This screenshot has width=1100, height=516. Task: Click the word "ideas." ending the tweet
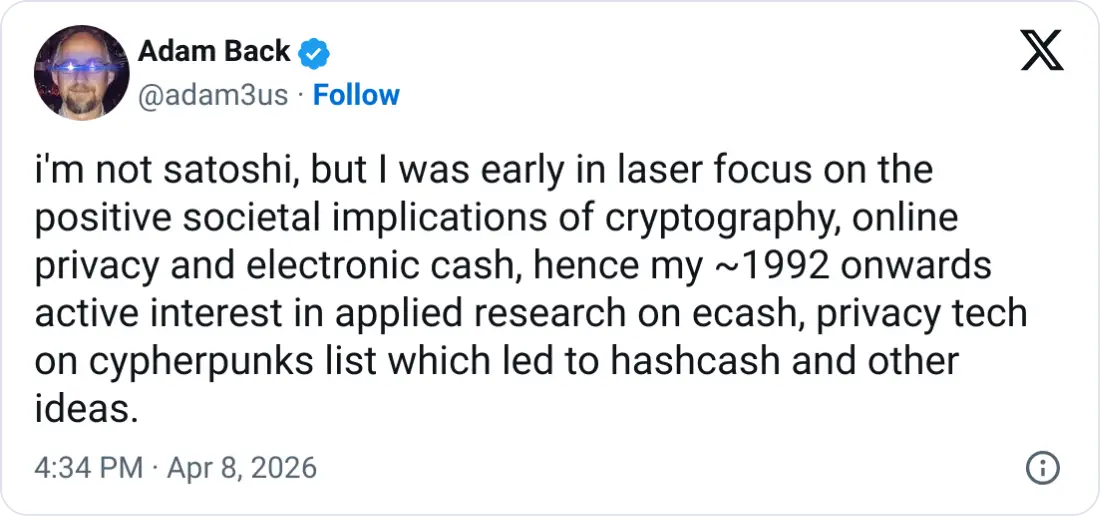coord(86,407)
